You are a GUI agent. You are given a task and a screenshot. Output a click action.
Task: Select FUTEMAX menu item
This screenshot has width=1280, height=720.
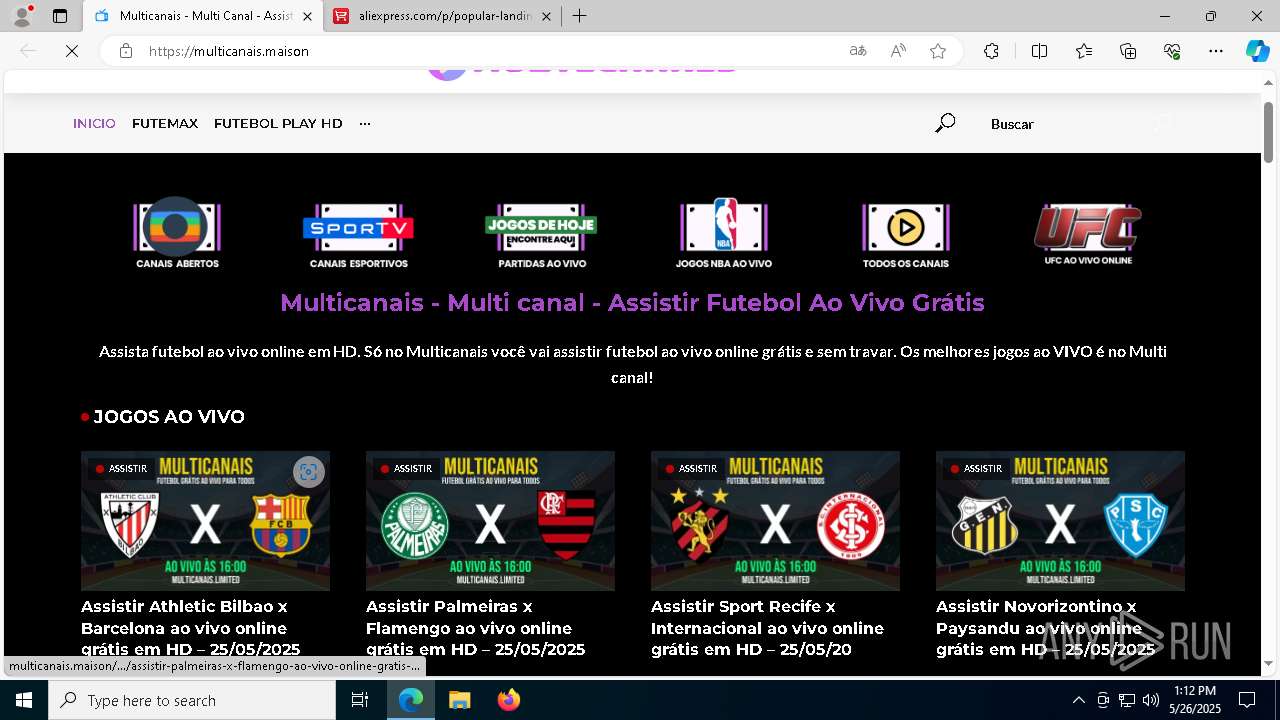click(165, 124)
